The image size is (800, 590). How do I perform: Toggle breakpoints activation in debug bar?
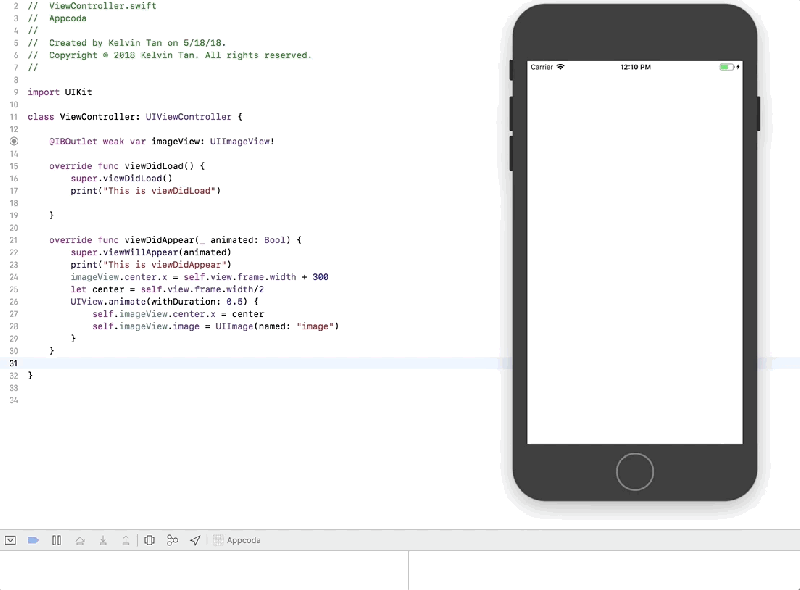[x=31, y=540]
